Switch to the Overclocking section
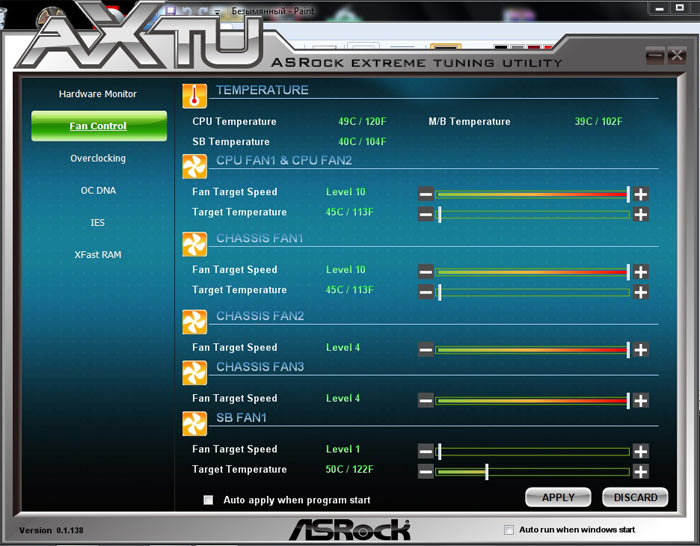The image size is (700, 546). tap(98, 158)
